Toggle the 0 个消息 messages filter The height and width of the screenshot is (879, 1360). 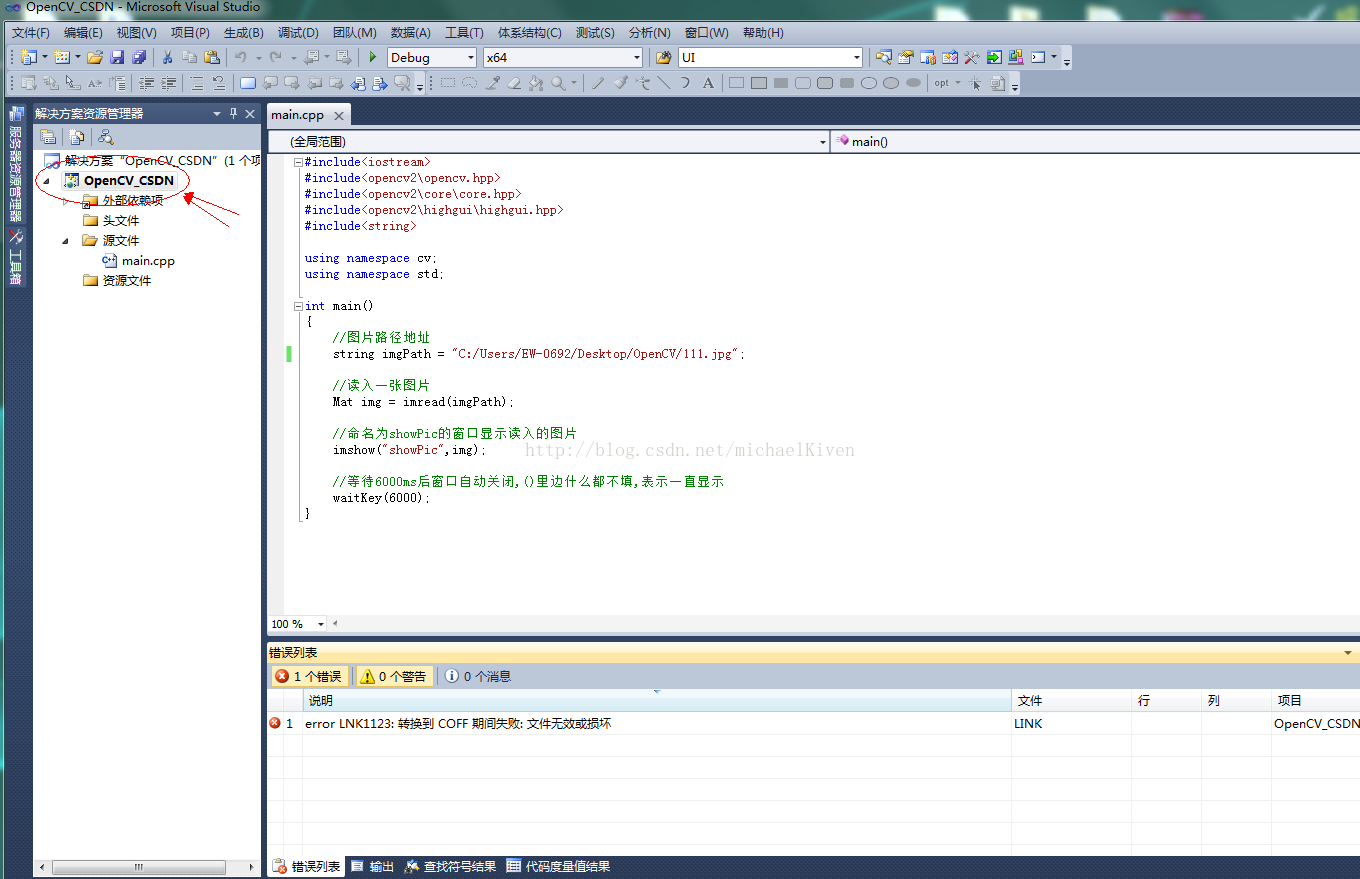coord(478,676)
